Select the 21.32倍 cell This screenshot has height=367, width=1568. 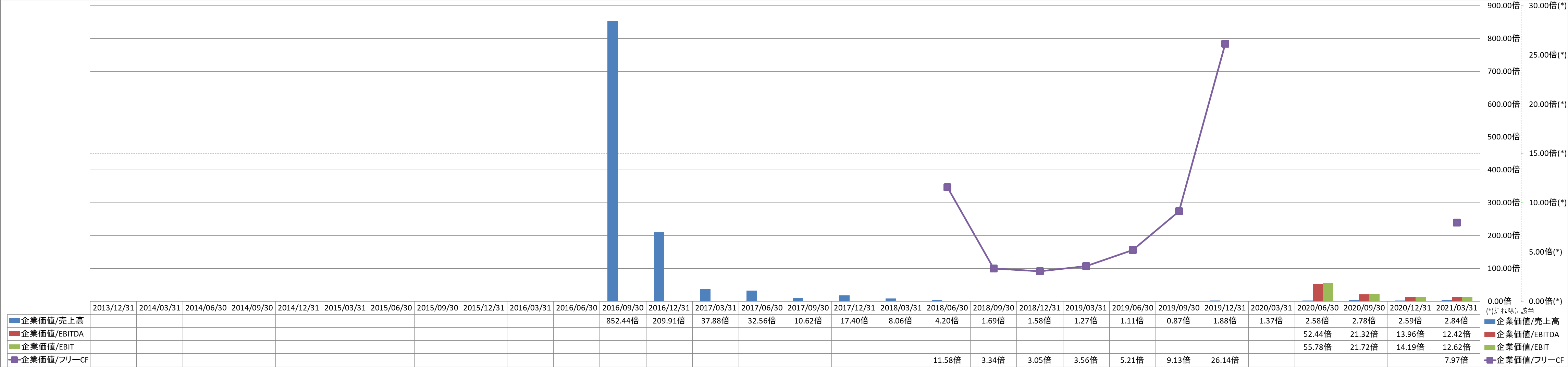[x=1363, y=333]
